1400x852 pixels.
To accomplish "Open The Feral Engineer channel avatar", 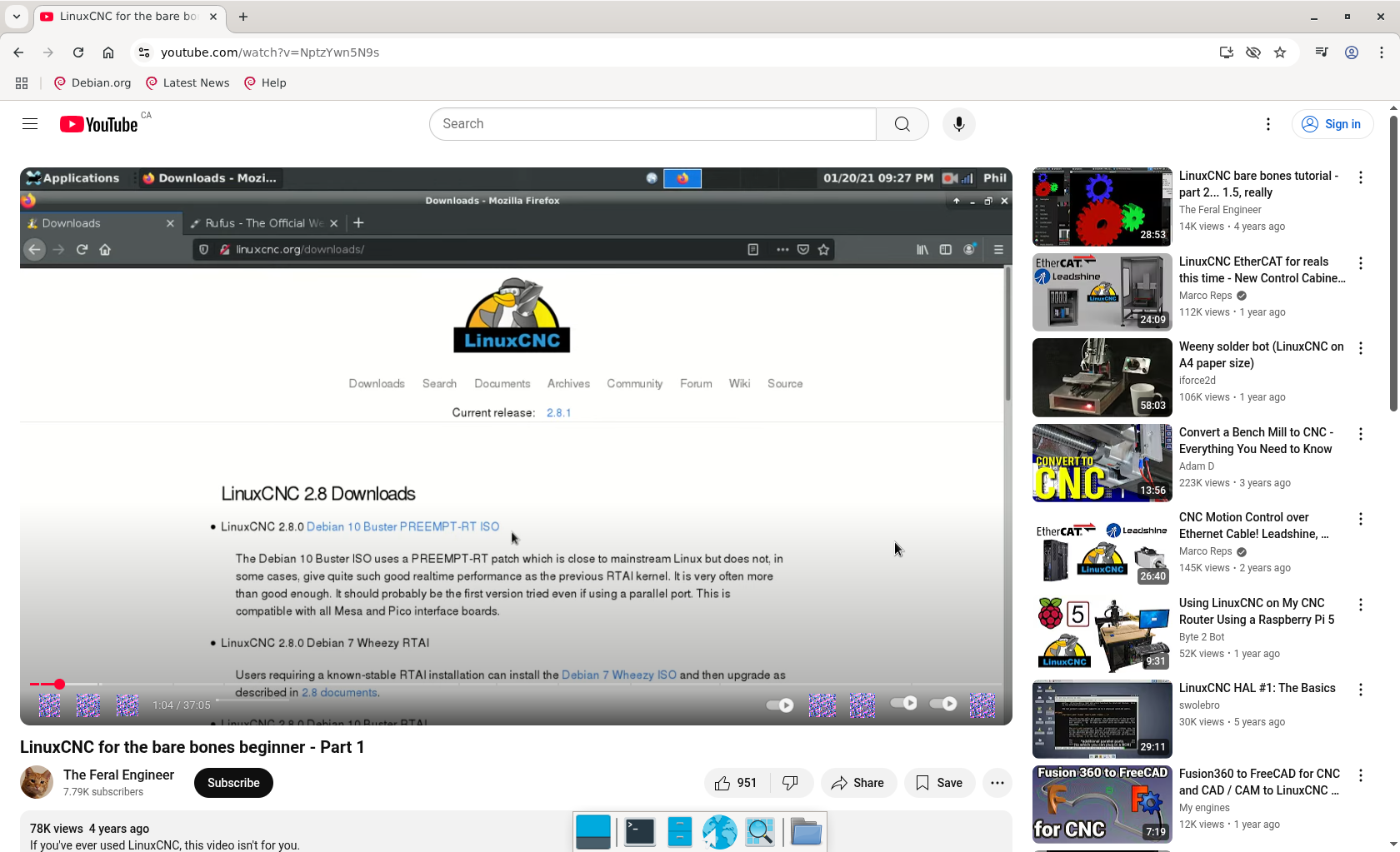I will (37, 783).
